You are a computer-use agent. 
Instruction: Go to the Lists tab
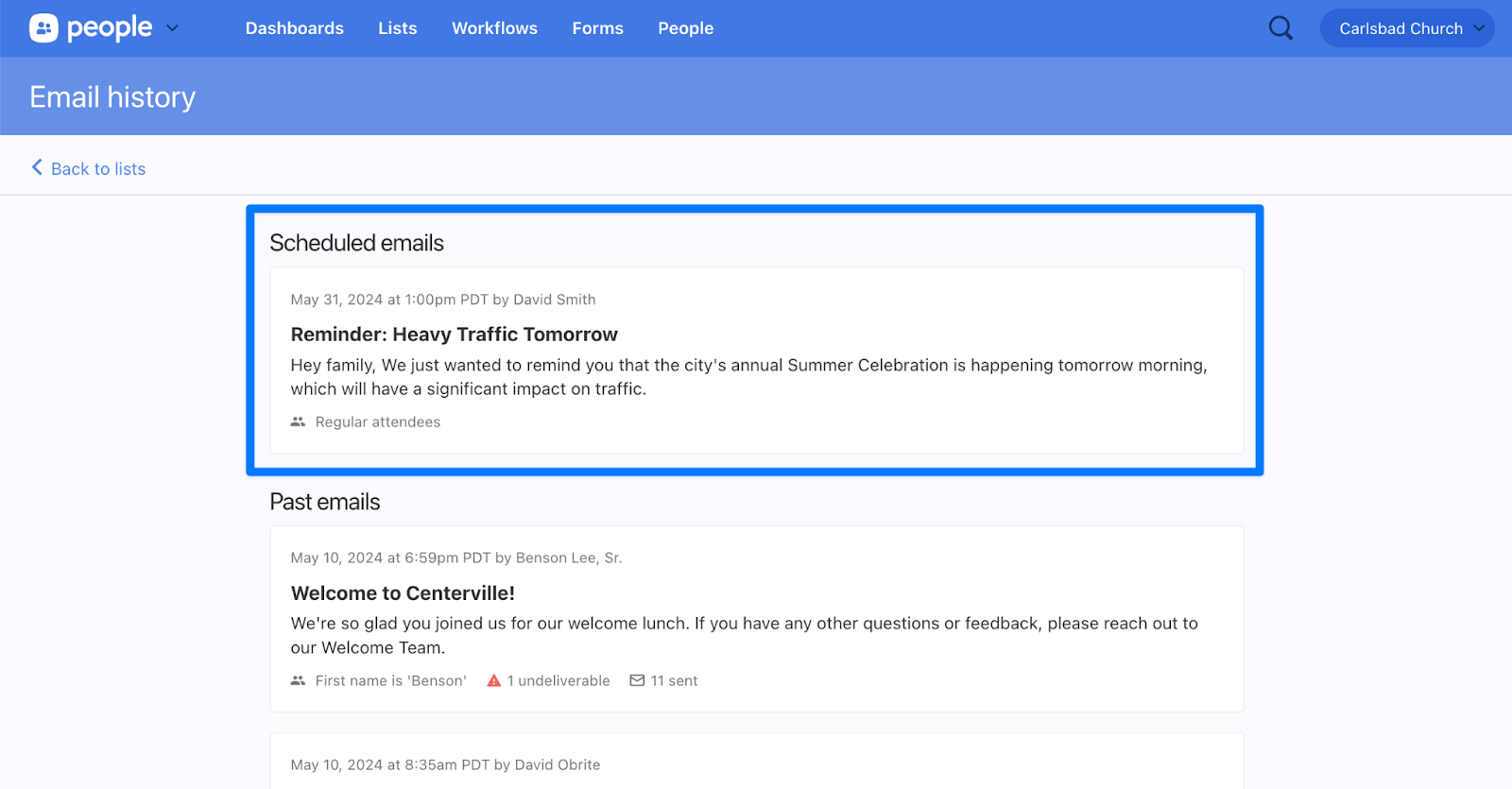(x=397, y=28)
